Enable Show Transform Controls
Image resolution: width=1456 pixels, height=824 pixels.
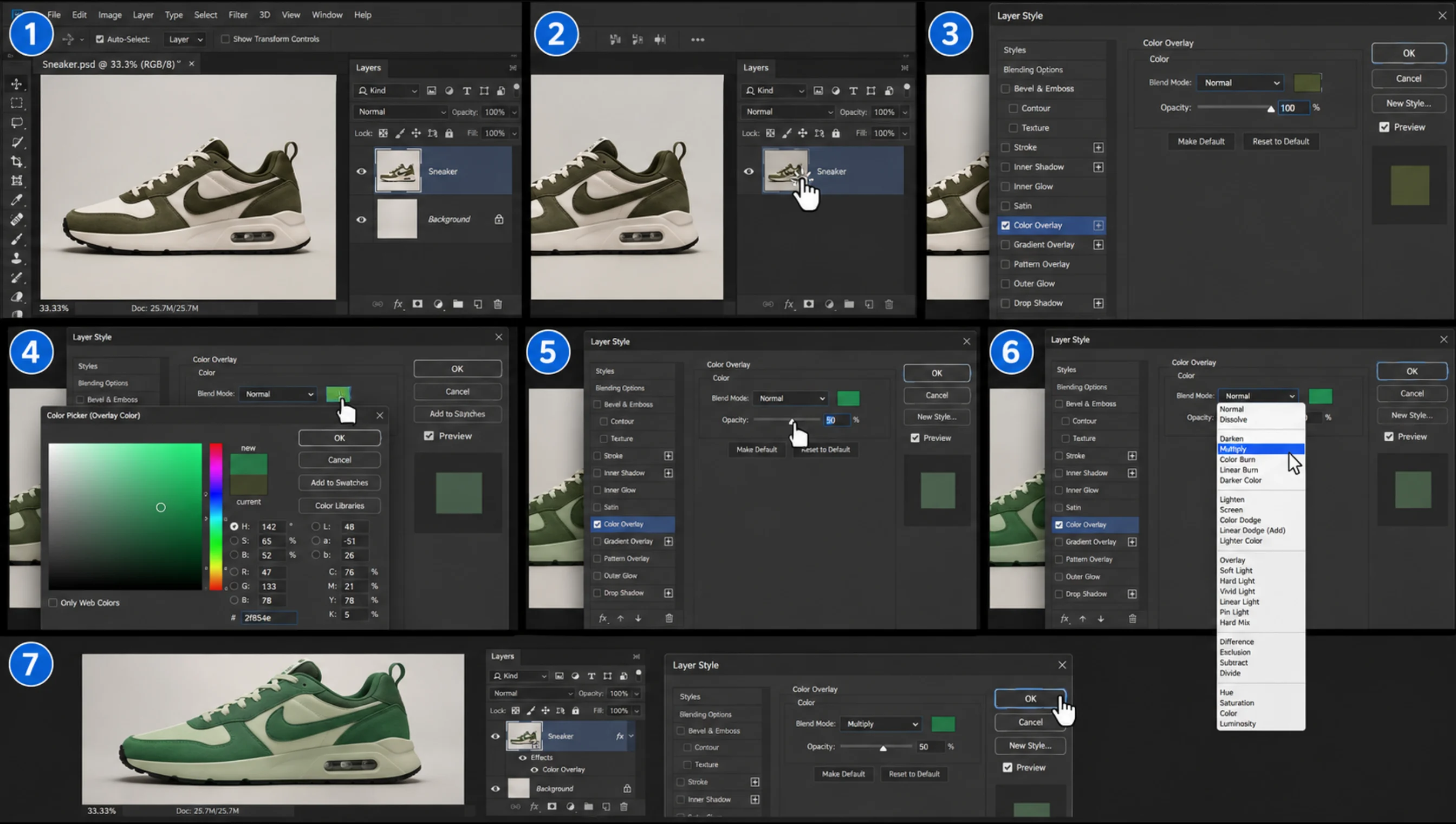pos(225,39)
